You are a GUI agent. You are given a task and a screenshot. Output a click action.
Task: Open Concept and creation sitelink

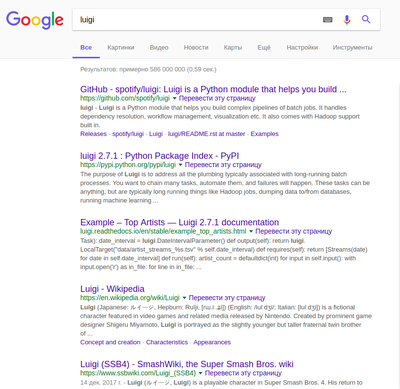point(110,342)
